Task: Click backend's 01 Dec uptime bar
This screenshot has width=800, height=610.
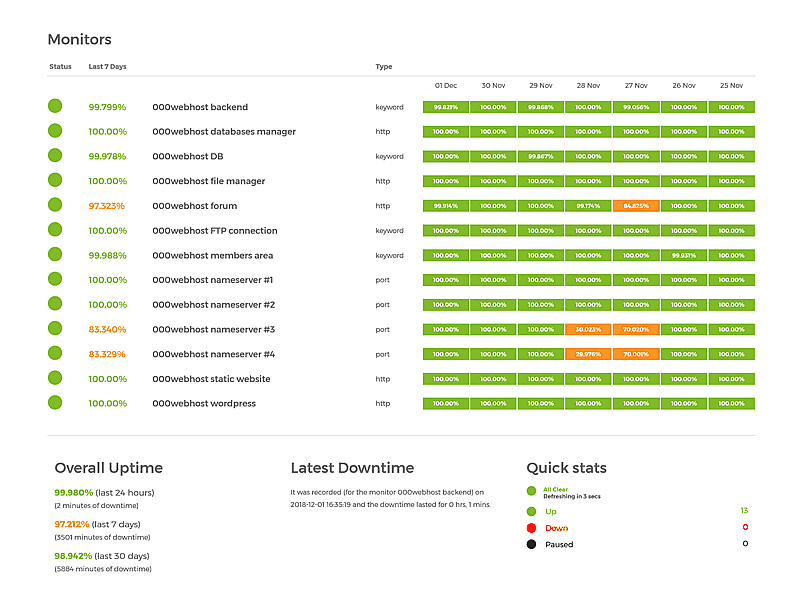Action: click(x=446, y=107)
